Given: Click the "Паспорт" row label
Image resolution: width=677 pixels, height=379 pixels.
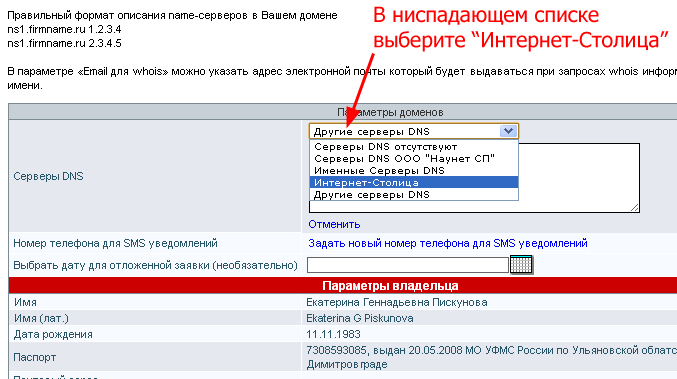Looking at the screenshot, I should click(x=35, y=357).
